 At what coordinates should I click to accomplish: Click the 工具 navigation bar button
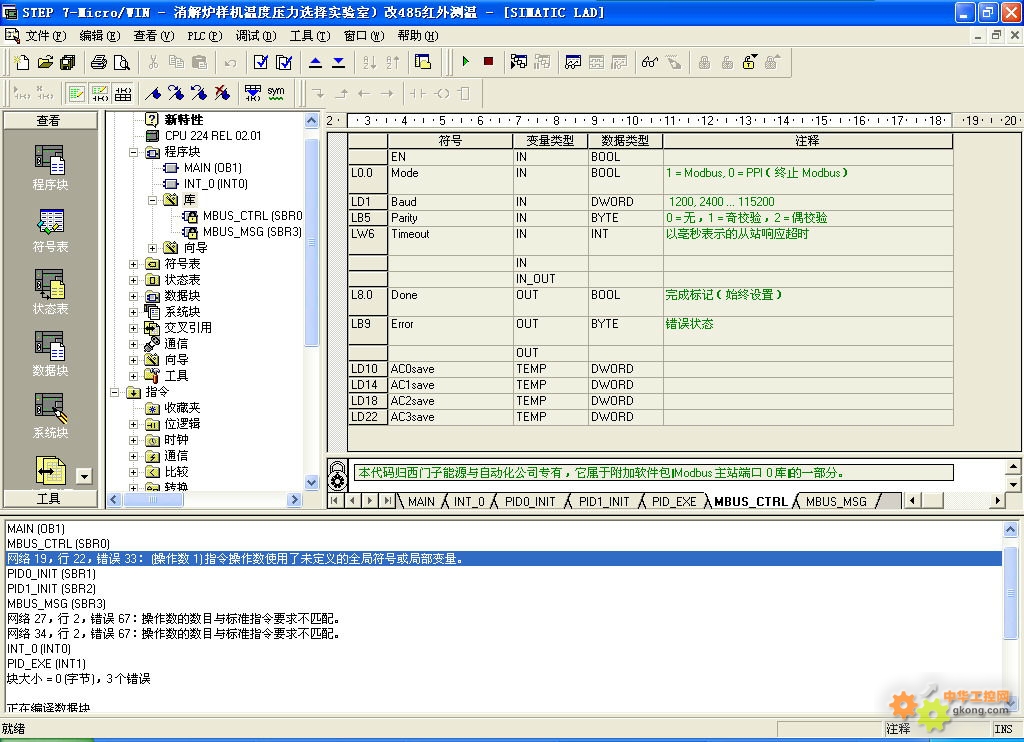click(50, 498)
